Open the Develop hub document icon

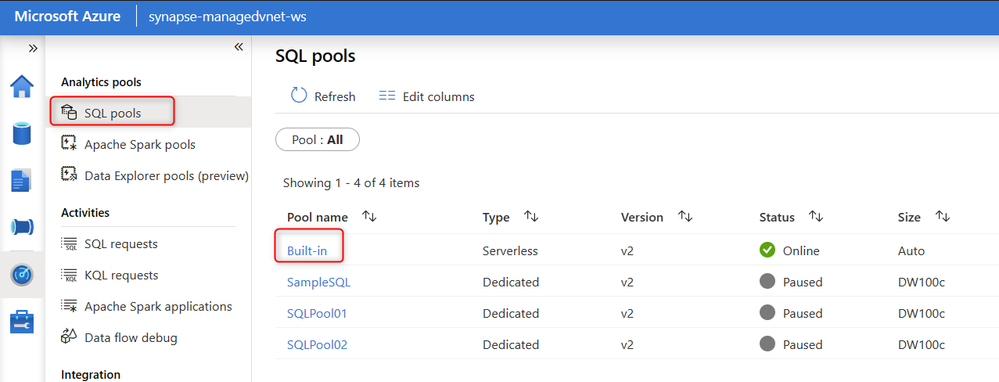coord(22,181)
